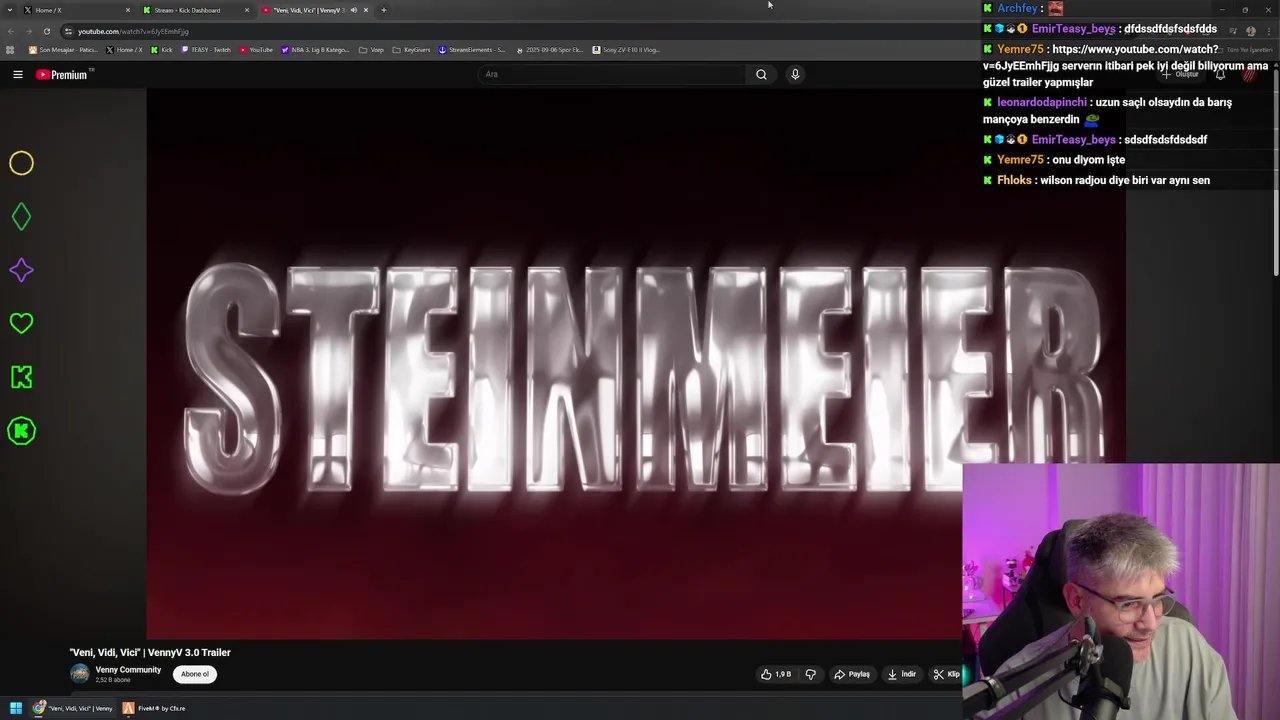Focus the YouTube 'Ara' search field
The width and height of the screenshot is (1280, 720).
pyautogui.click(x=612, y=74)
